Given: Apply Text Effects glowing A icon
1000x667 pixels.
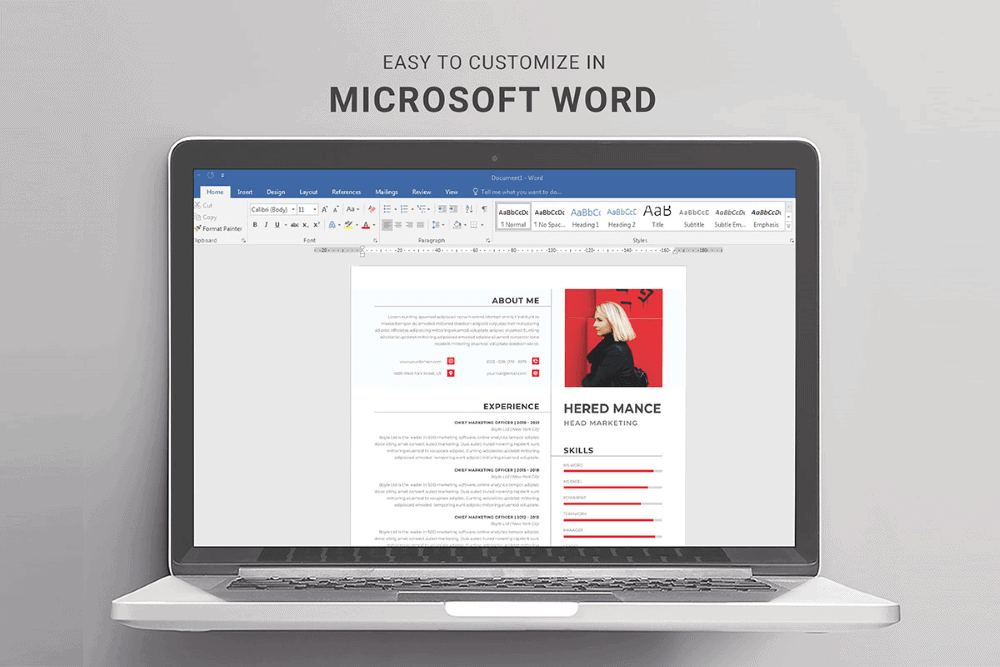Looking at the screenshot, I should [332, 224].
